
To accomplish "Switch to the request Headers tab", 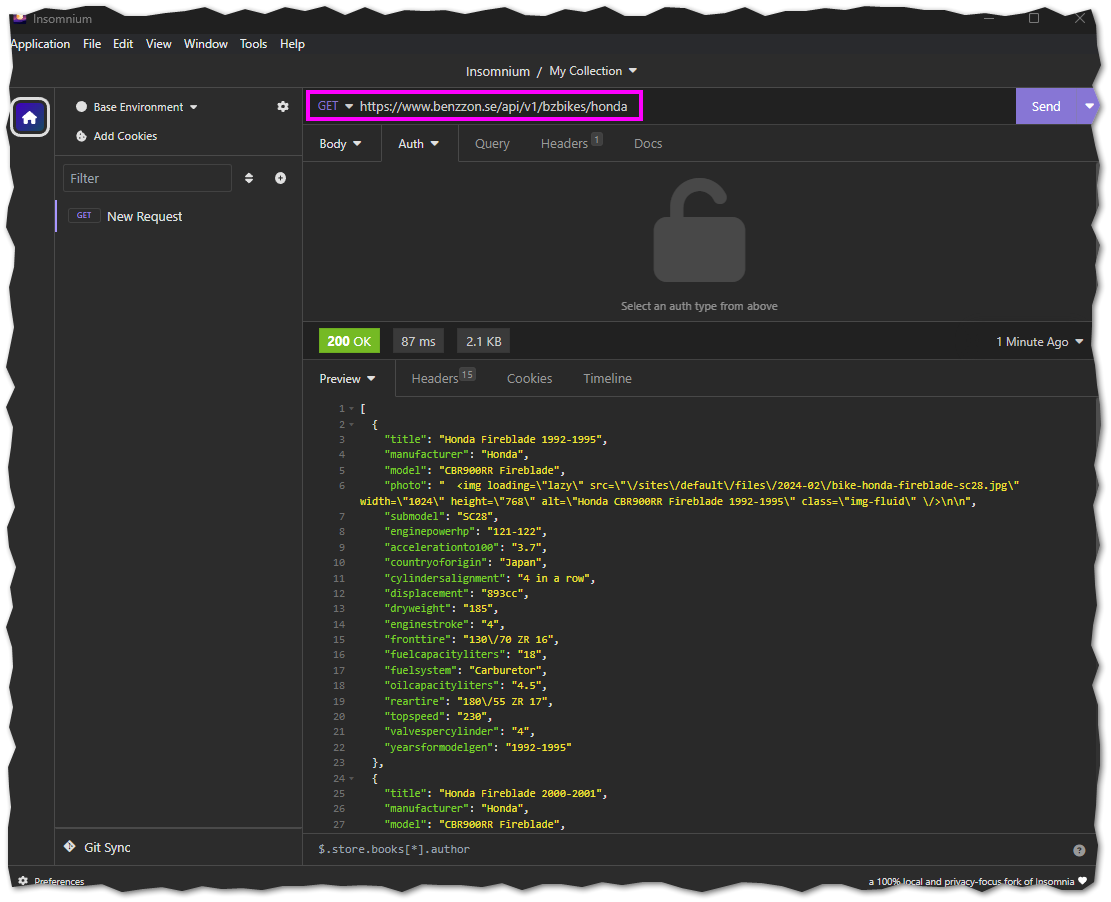I will pos(571,144).
